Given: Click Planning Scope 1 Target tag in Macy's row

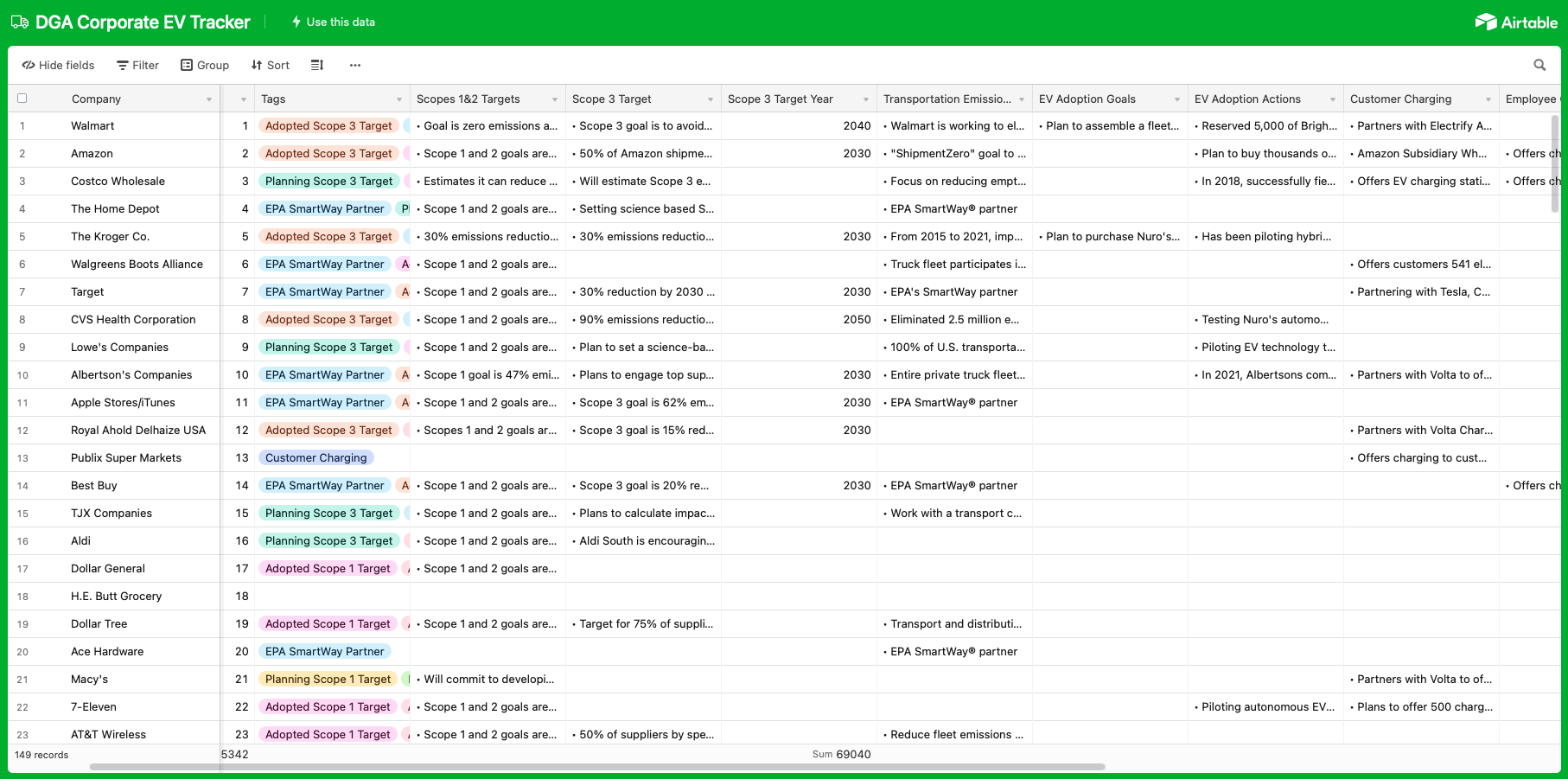Looking at the screenshot, I should [328, 679].
